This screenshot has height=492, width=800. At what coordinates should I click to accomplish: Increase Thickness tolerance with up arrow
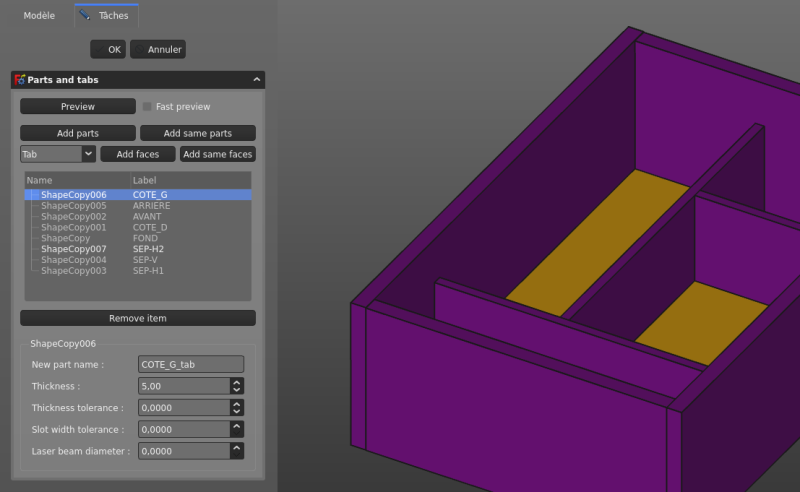pos(237,404)
